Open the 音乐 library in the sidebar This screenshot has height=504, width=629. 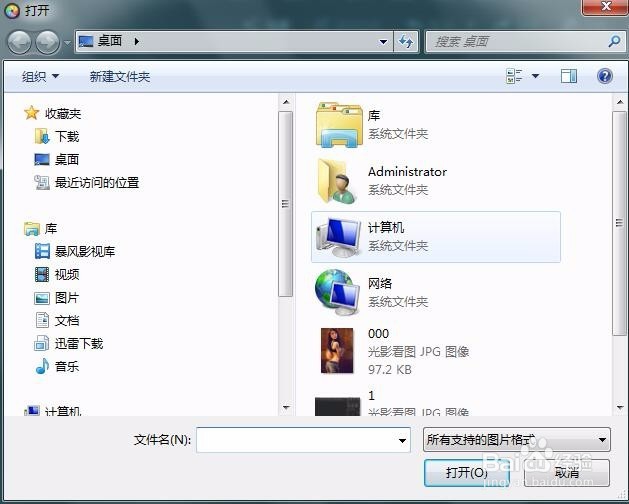(67, 366)
